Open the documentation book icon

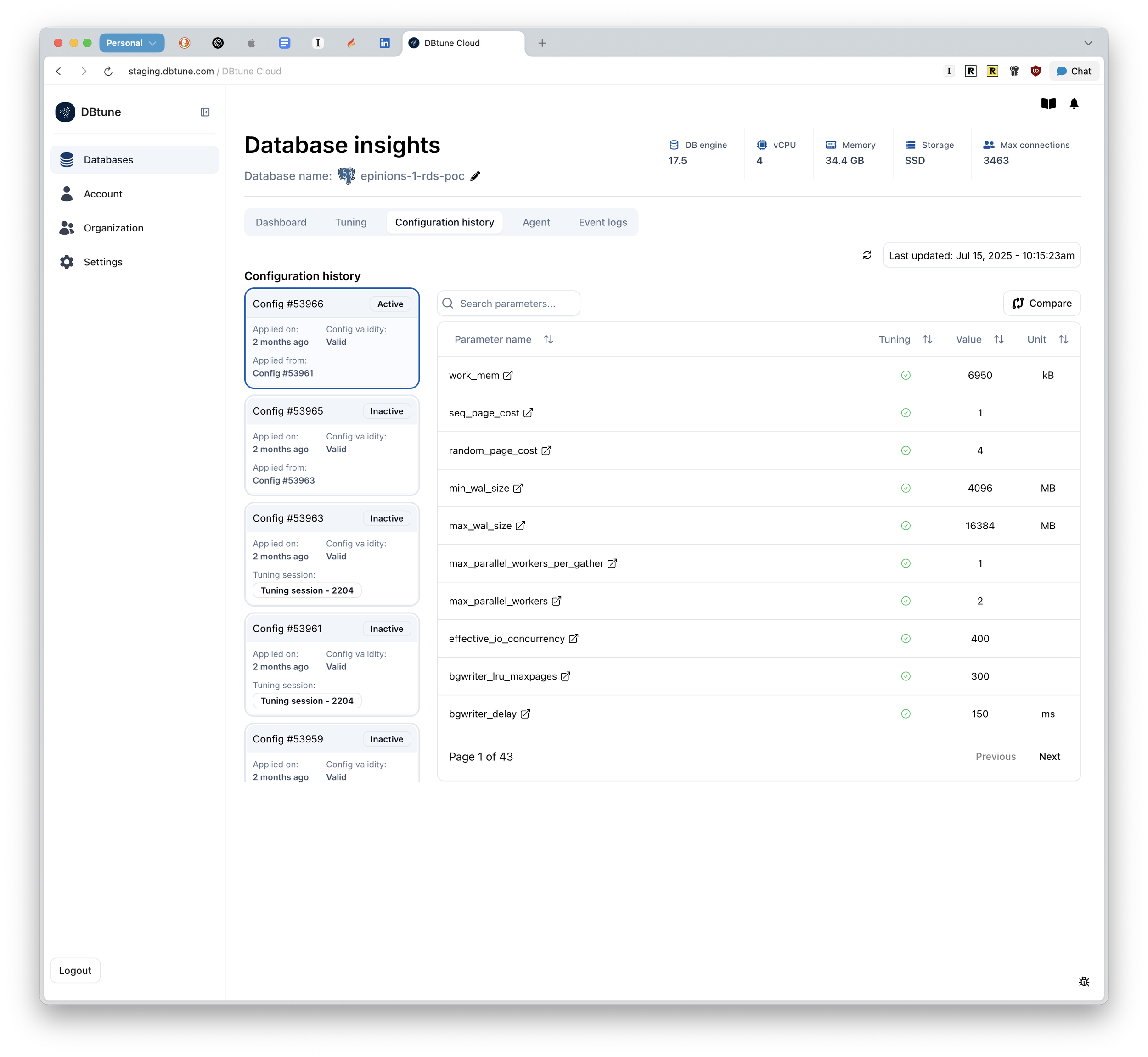point(1048,103)
